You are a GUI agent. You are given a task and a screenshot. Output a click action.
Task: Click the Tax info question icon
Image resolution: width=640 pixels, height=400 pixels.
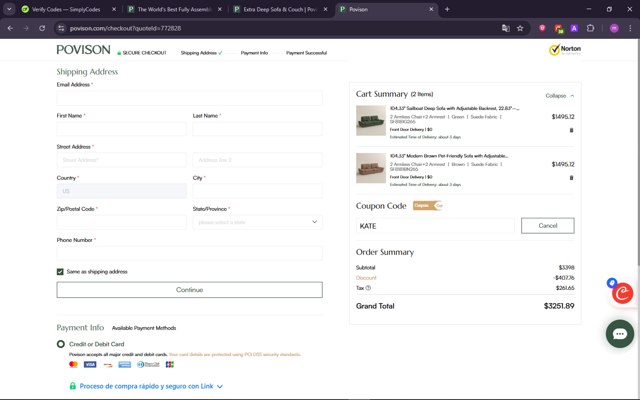tap(368, 288)
